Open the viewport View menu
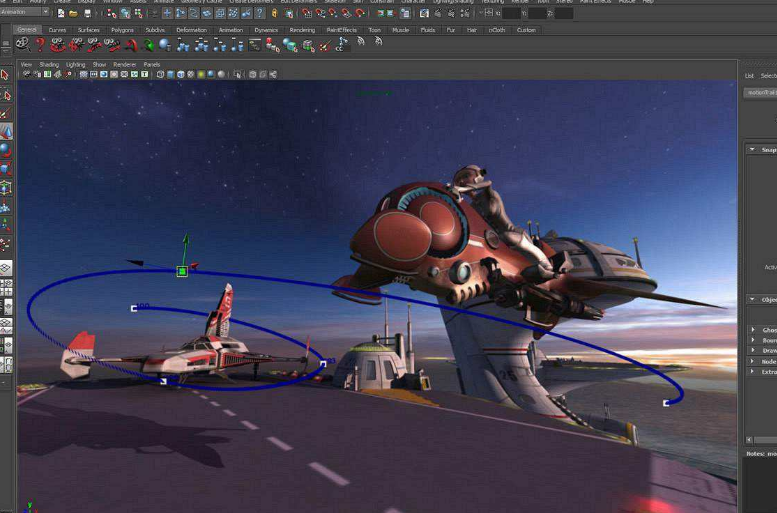Image resolution: width=777 pixels, height=513 pixels. click(26, 64)
